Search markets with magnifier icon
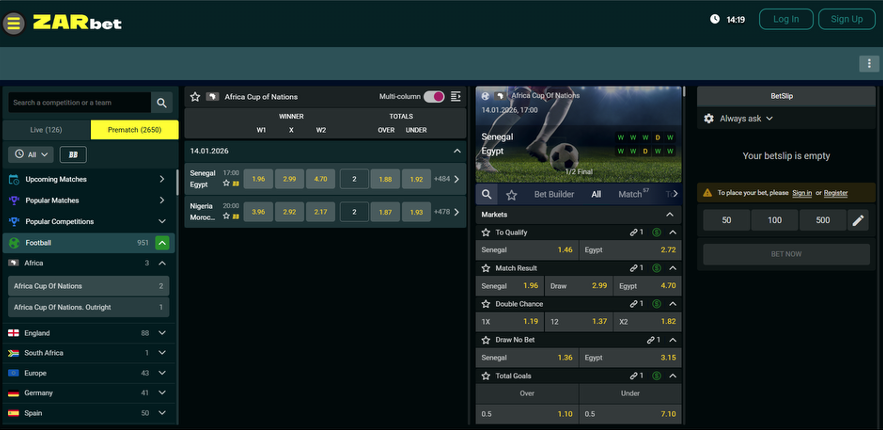Image resolution: width=884 pixels, height=430 pixels. 487,194
